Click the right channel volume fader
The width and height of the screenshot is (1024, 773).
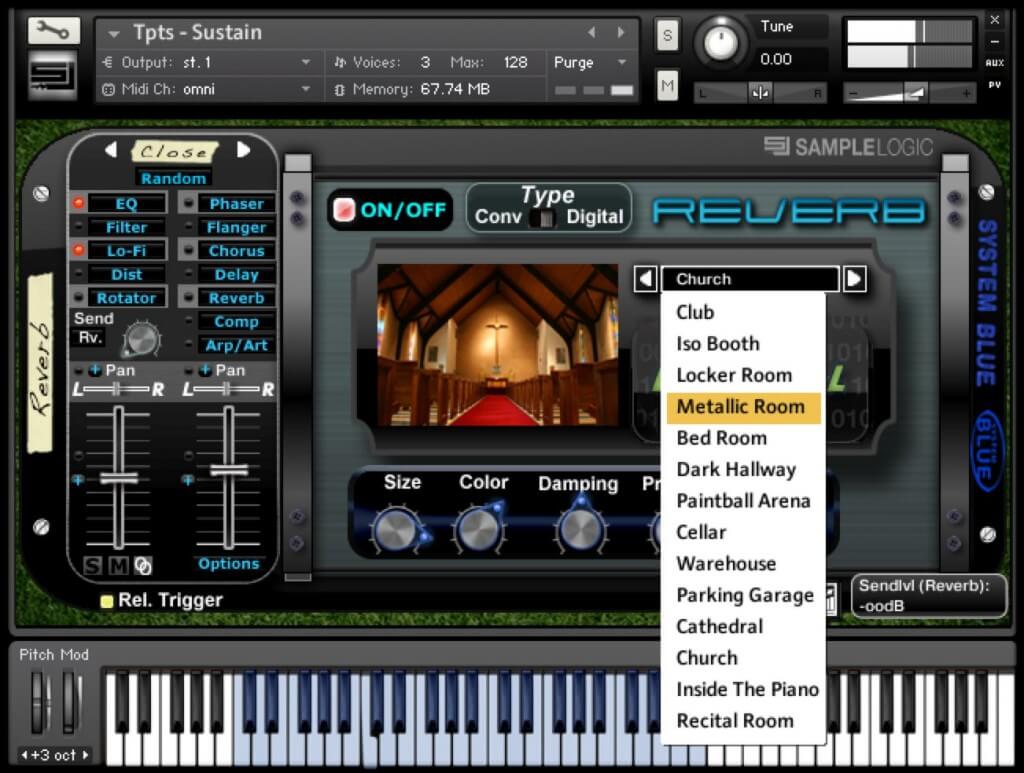click(229, 470)
